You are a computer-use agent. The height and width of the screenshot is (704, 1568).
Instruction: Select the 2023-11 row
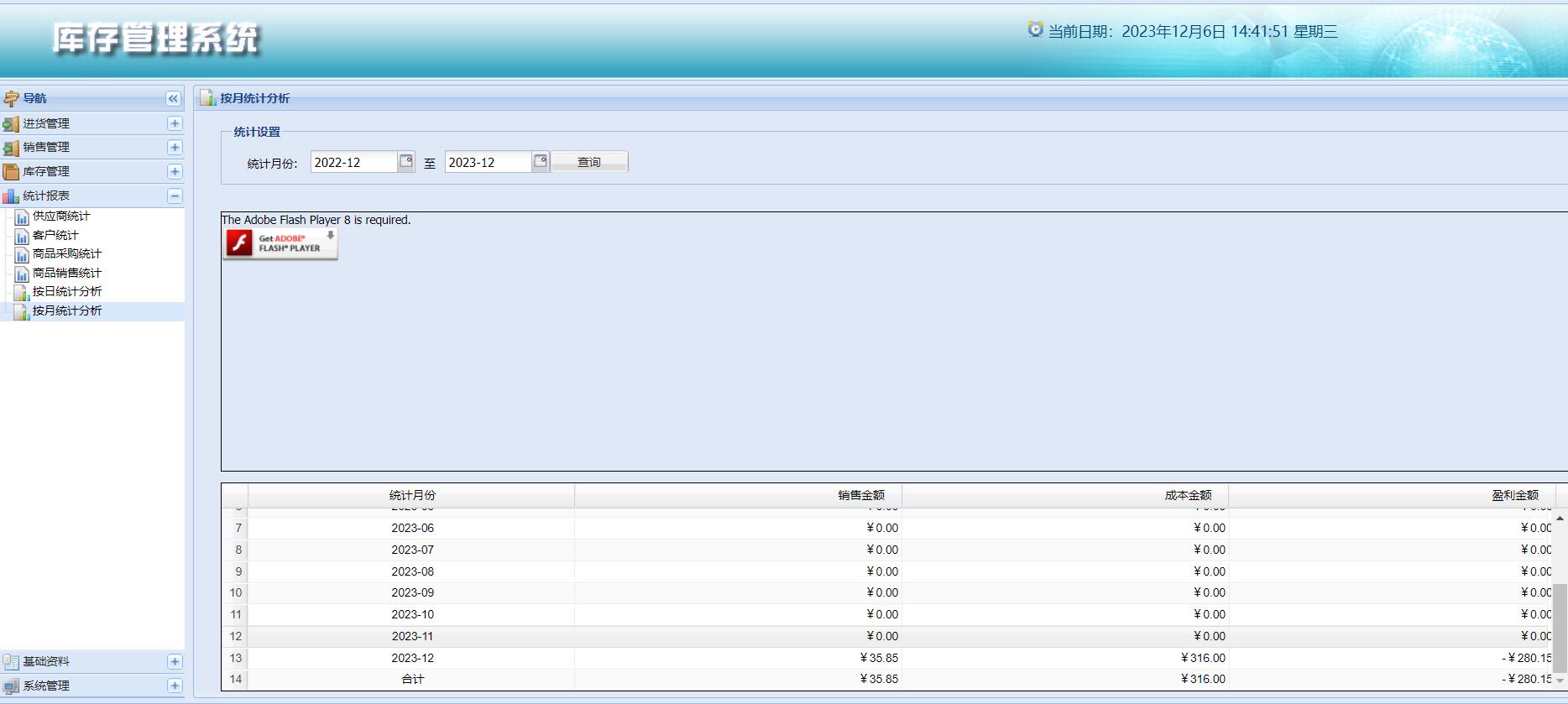click(887, 636)
